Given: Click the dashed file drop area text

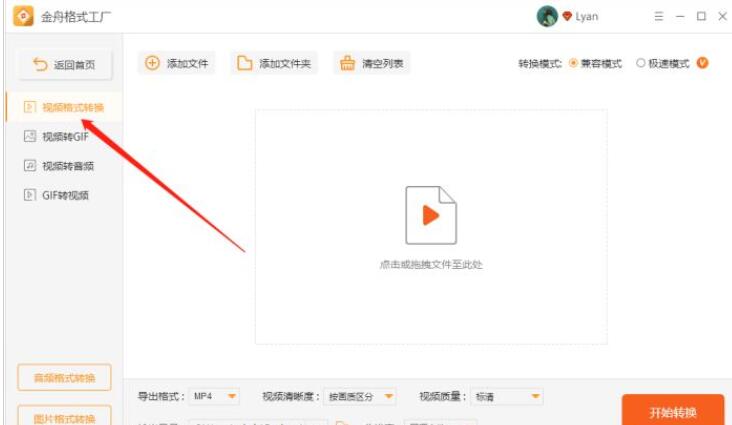Looking at the screenshot, I should pos(431,264).
